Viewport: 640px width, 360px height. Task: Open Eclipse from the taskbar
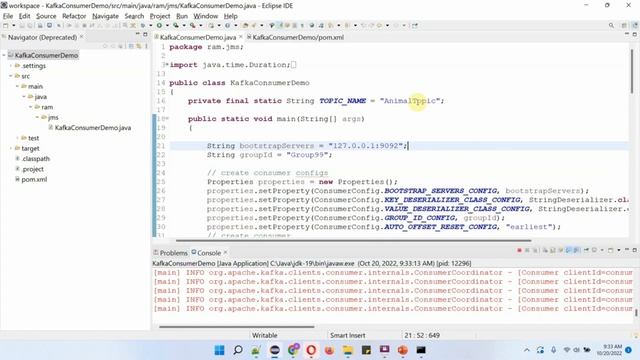(275, 350)
